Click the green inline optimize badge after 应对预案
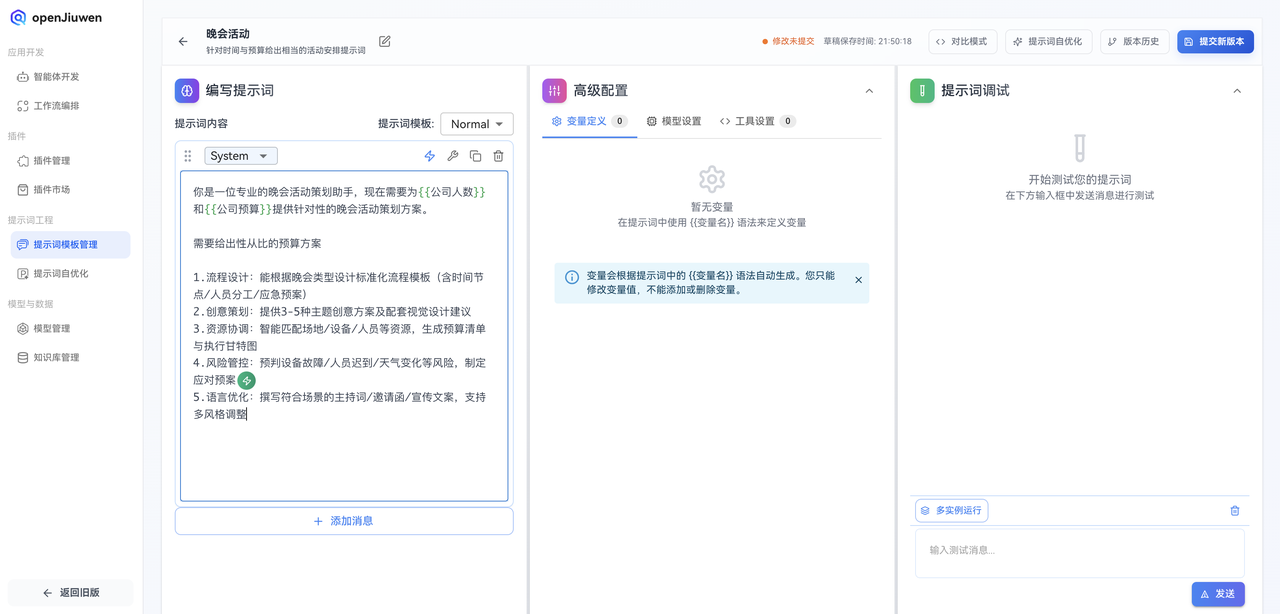Viewport: 1280px width, 614px height. (246, 381)
